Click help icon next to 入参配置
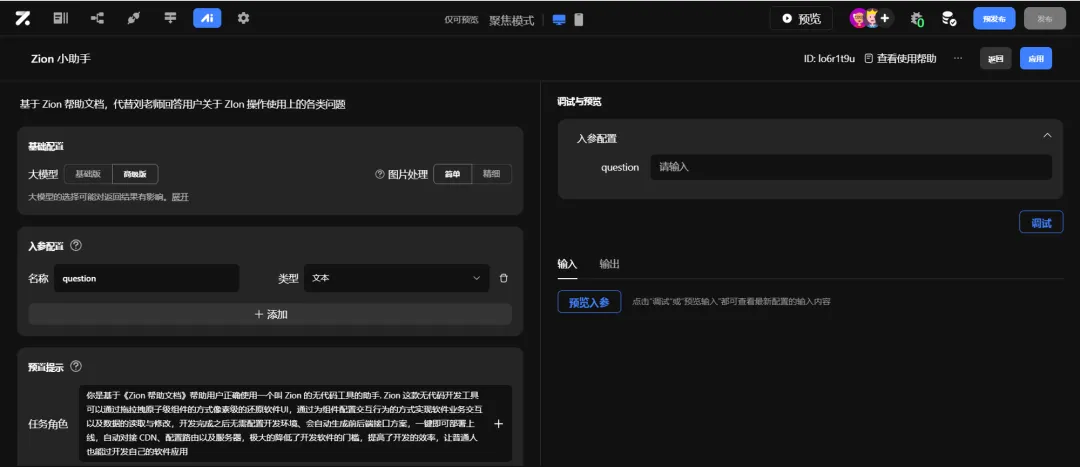Screen dimensions: 1080x467 tap(76, 245)
